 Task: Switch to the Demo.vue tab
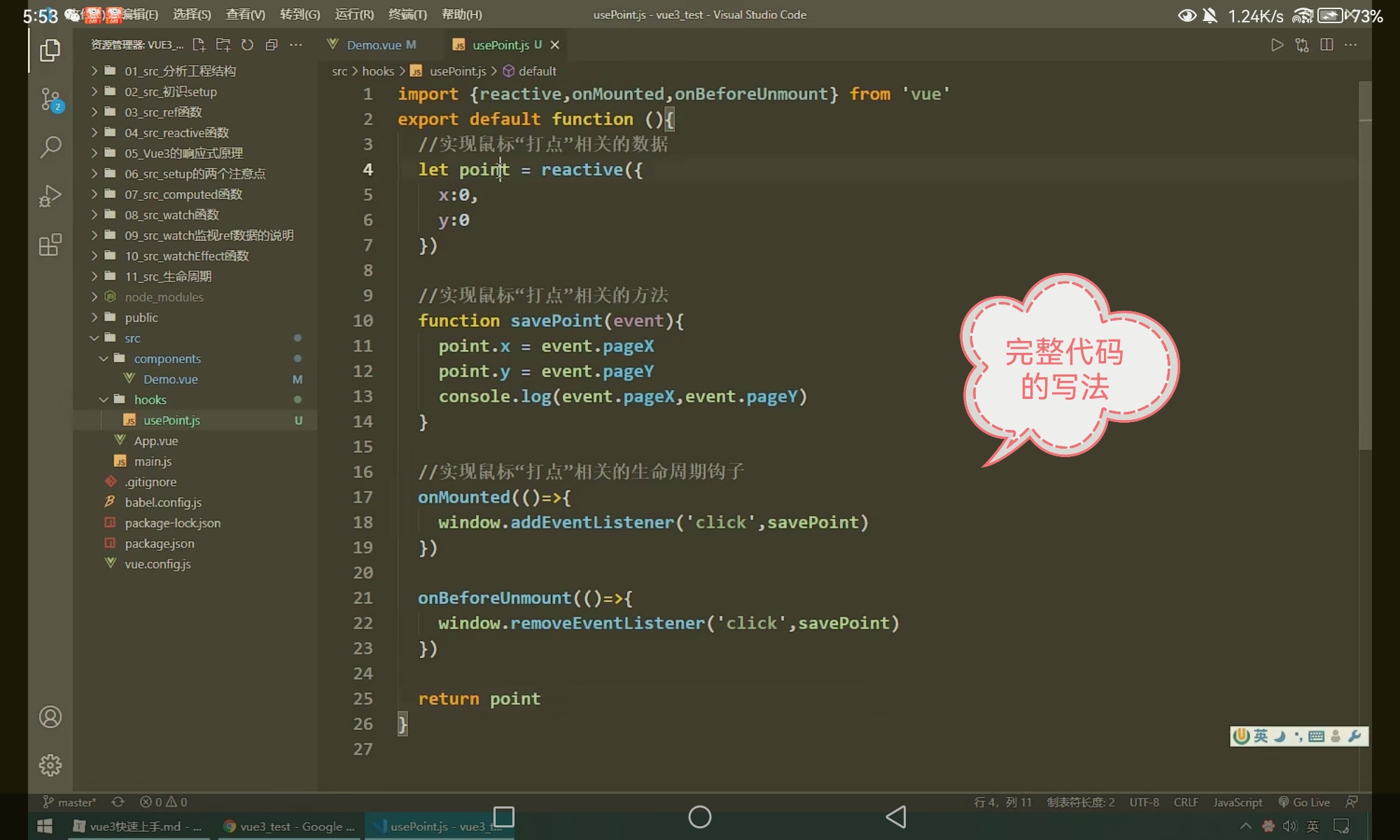373,45
